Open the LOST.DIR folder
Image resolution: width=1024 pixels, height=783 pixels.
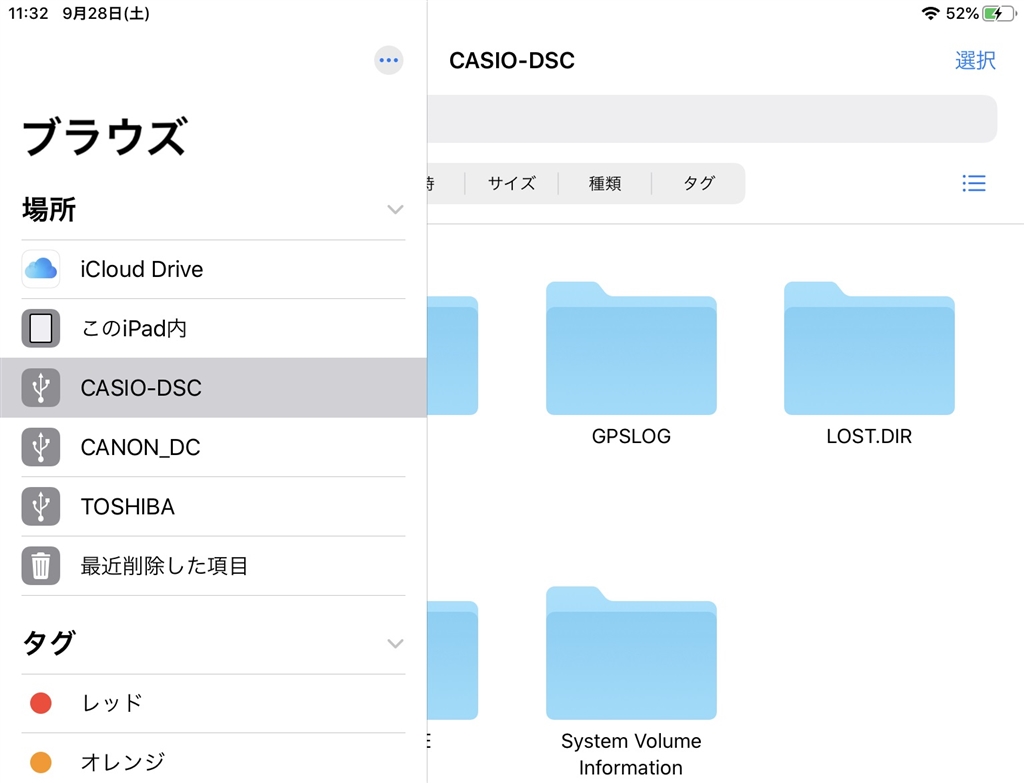pyautogui.click(x=869, y=348)
